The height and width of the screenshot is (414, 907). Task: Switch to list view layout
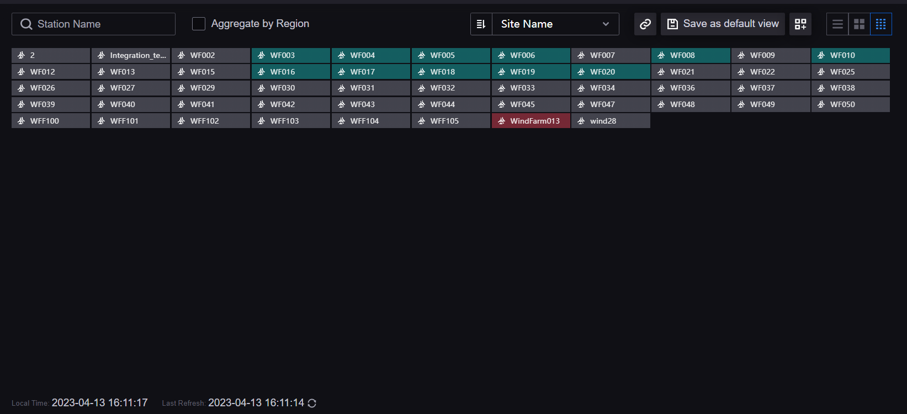838,24
